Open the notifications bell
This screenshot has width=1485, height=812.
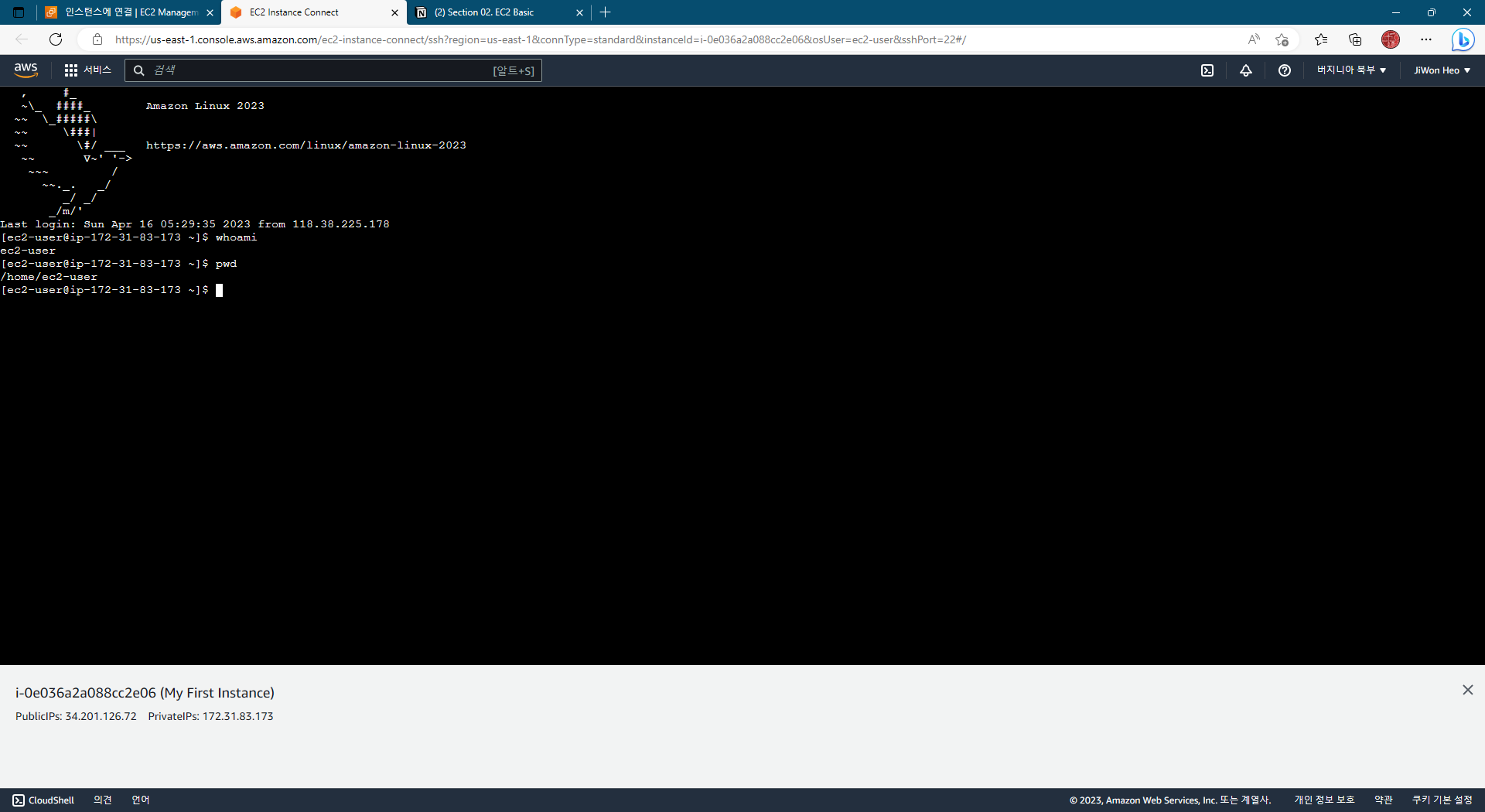click(x=1246, y=70)
